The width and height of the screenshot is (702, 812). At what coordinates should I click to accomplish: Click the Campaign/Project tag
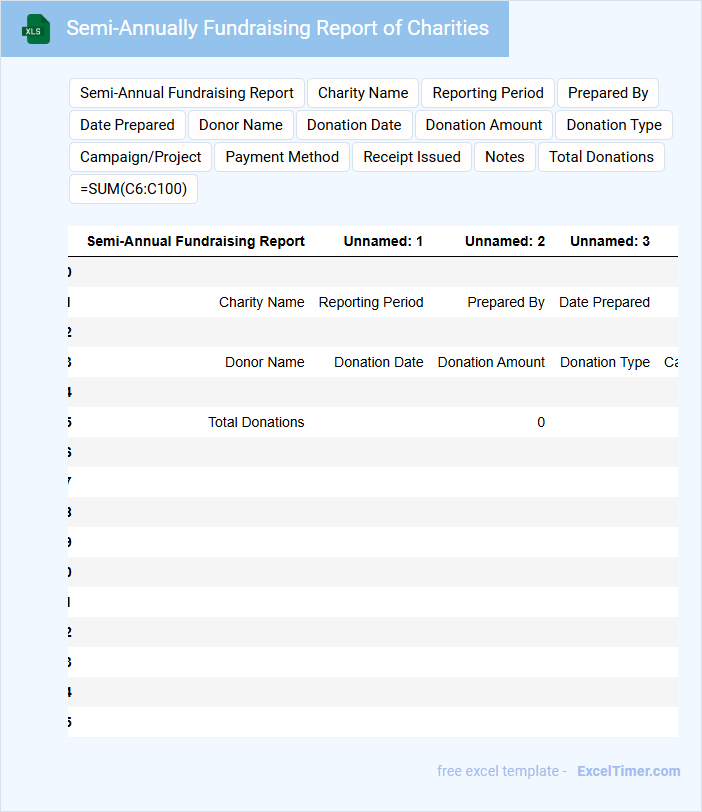tap(140, 157)
